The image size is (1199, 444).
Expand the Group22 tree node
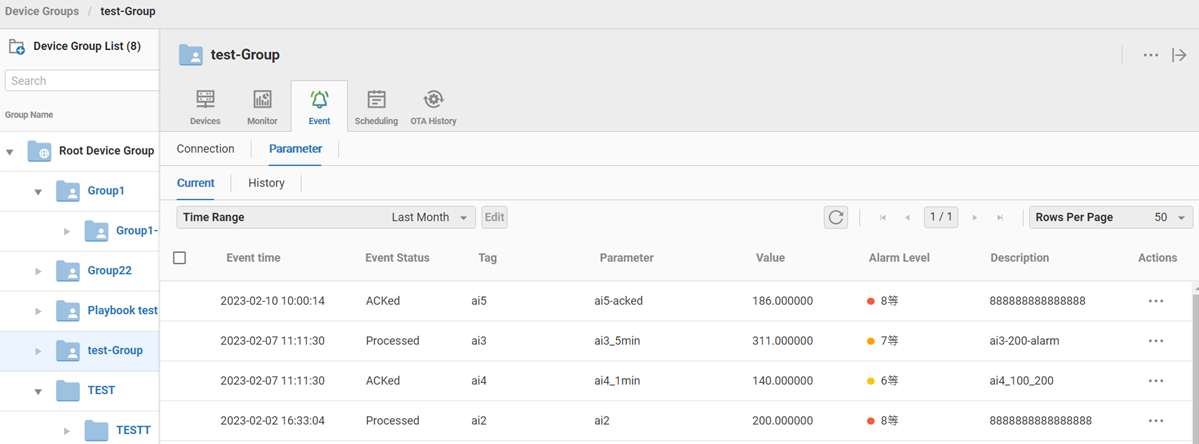tap(39, 271)
